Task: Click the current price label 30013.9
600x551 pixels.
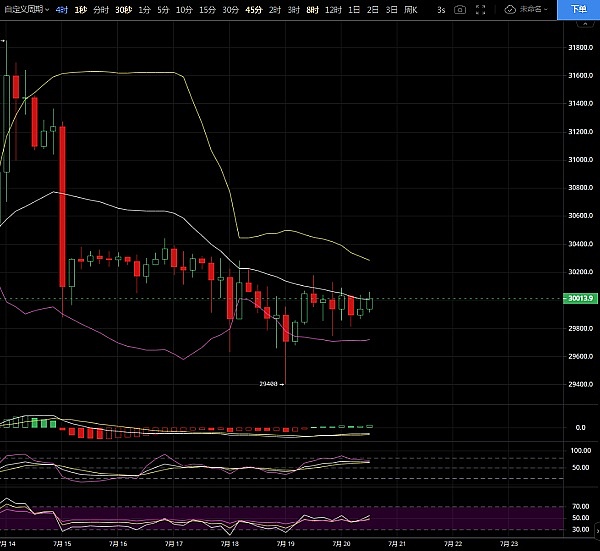Action: pos(579,299)
